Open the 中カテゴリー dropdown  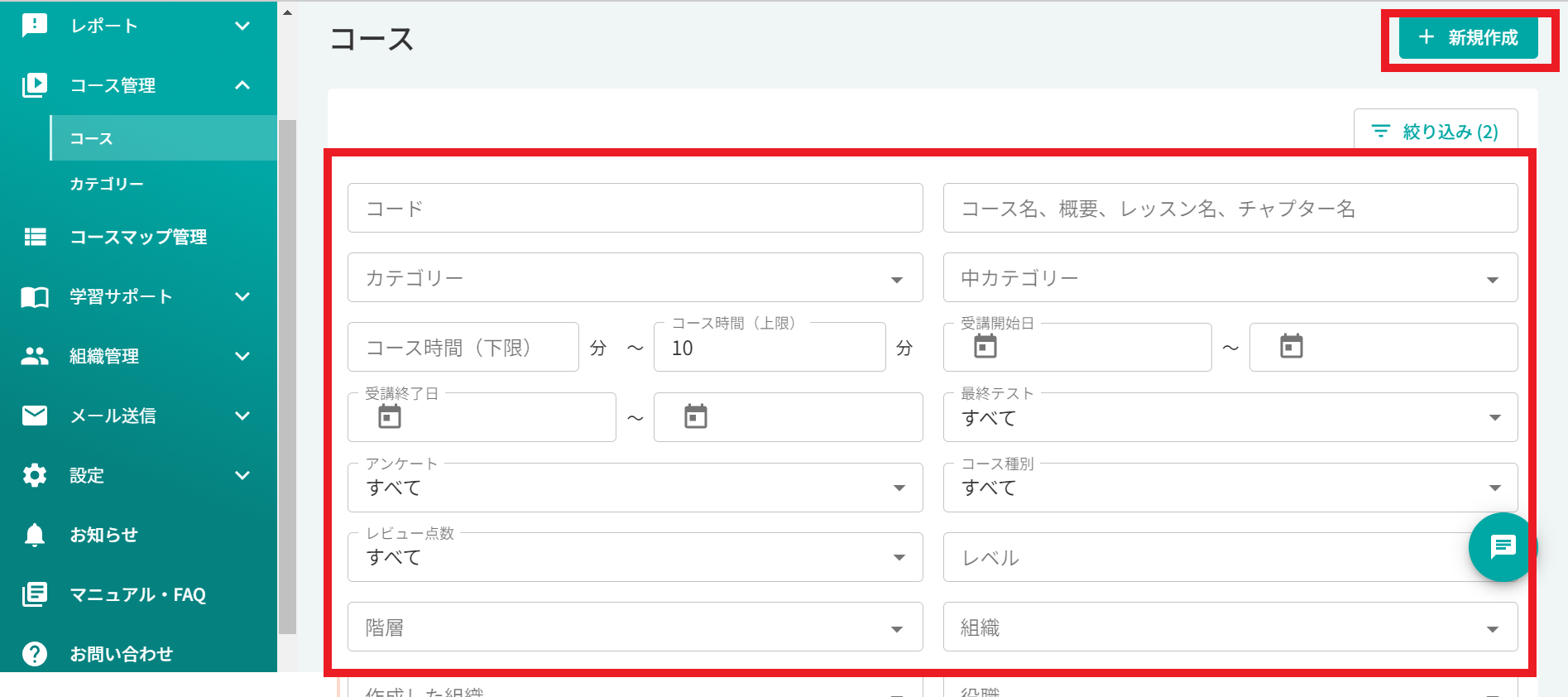coord(1230,277)
